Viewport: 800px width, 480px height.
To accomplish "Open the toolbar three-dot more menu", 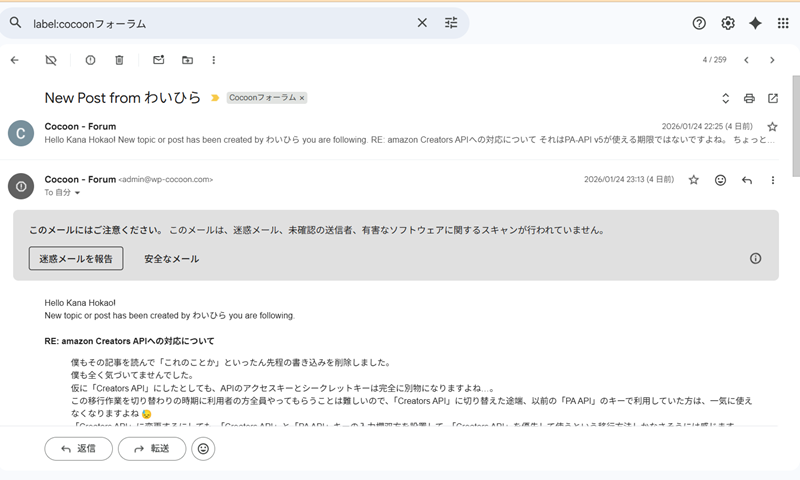I will (x=214, y=60).
